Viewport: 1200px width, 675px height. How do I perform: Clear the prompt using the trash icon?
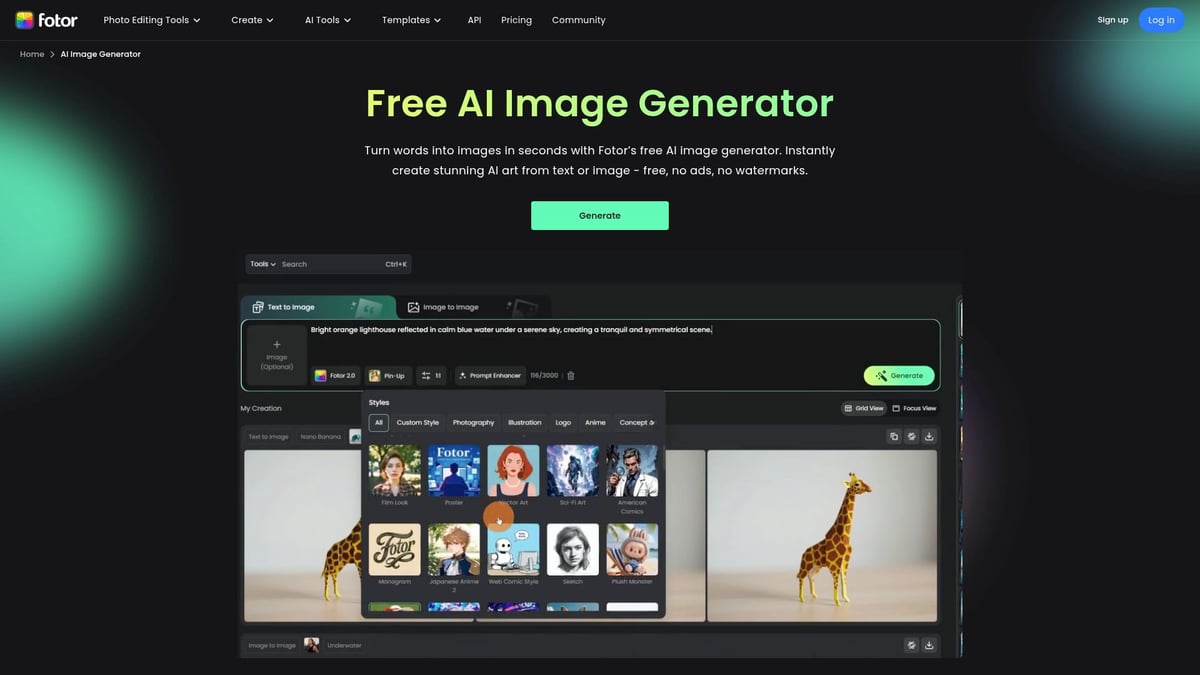pos(570,375)
